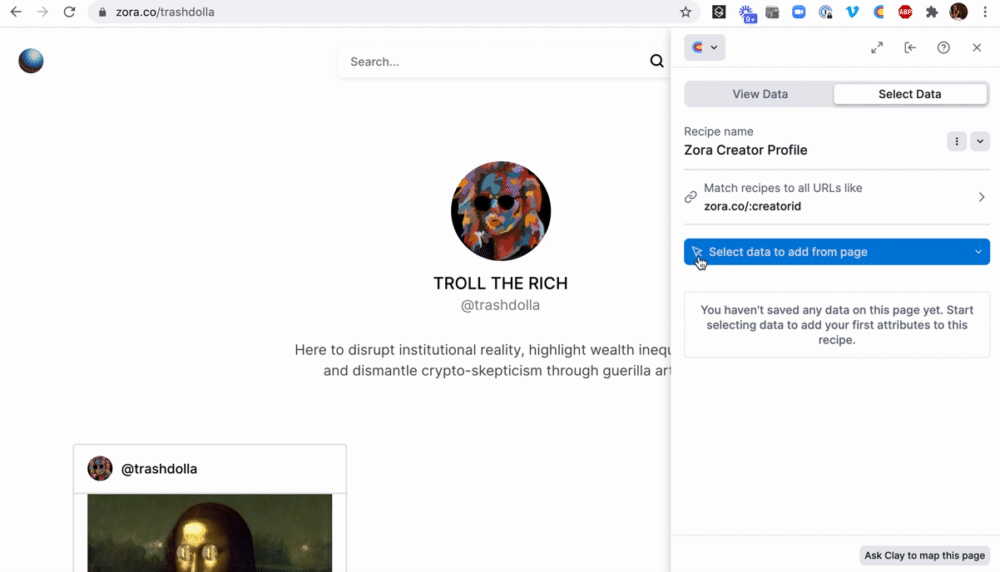Expand the Clay panel to full size
This screenshot has width=1000, height=572.
tap(877, 48)
